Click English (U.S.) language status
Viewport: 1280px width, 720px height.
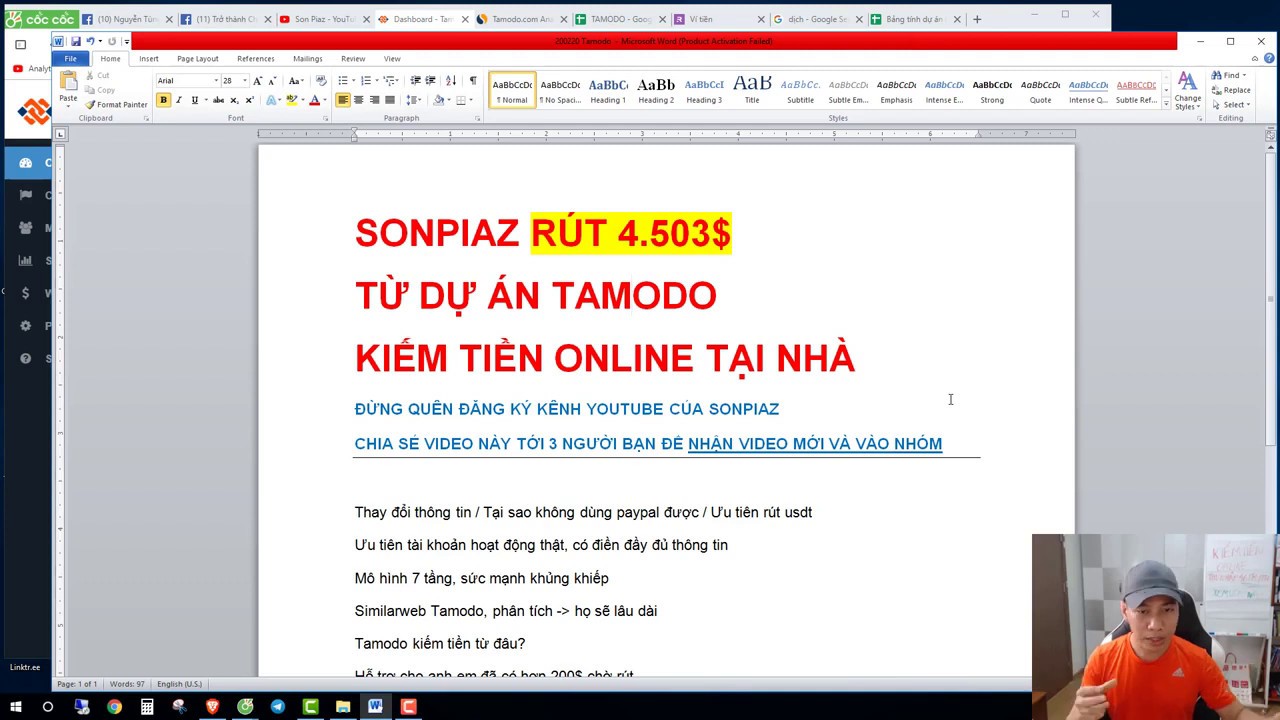point(179,684)
